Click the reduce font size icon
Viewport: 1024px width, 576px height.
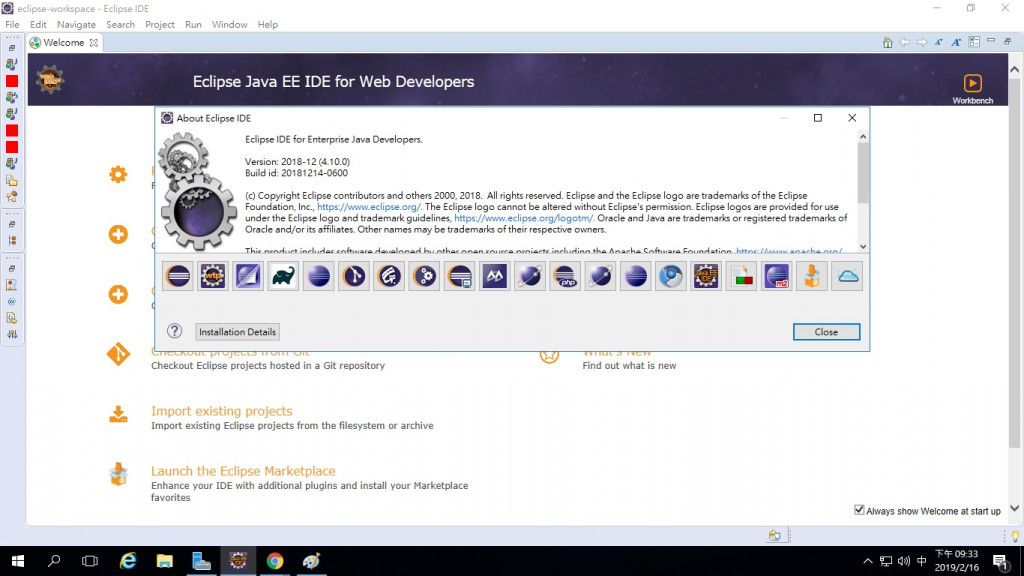click(938, 42)
